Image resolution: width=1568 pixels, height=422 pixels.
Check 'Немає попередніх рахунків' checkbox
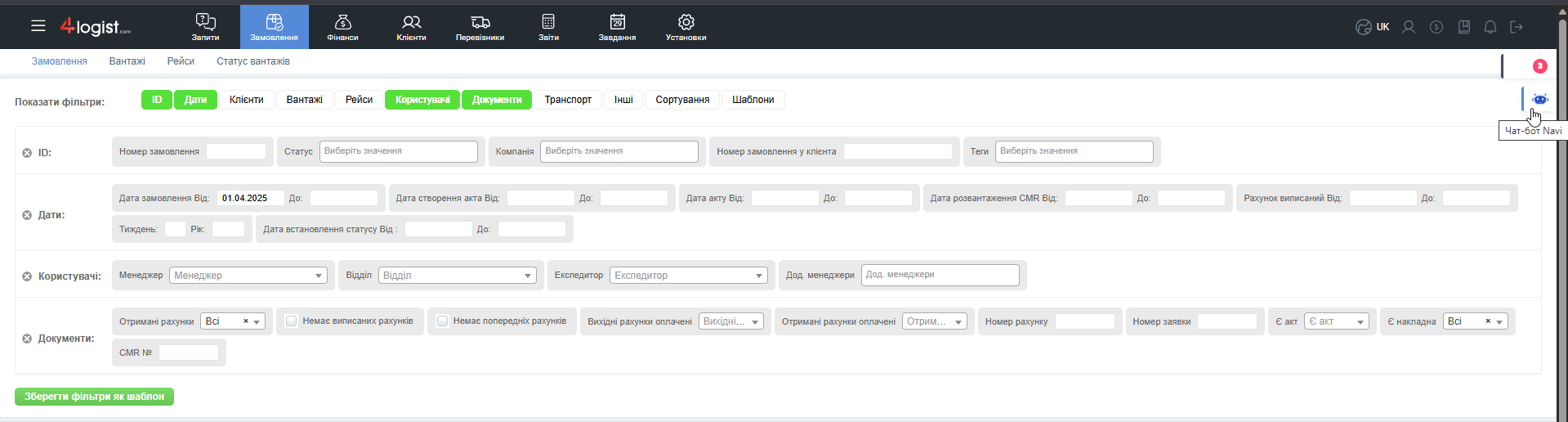442,321
